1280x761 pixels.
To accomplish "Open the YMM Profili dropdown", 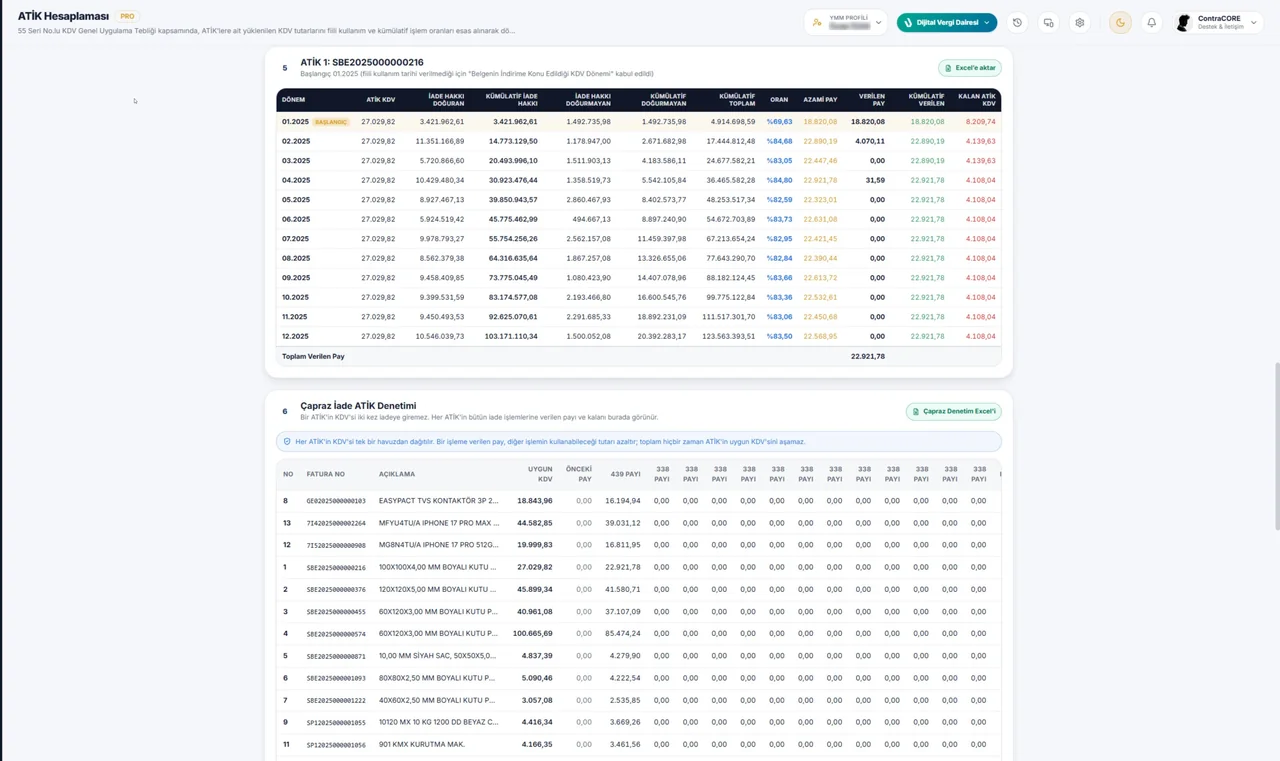I will (x=846, y=23).
